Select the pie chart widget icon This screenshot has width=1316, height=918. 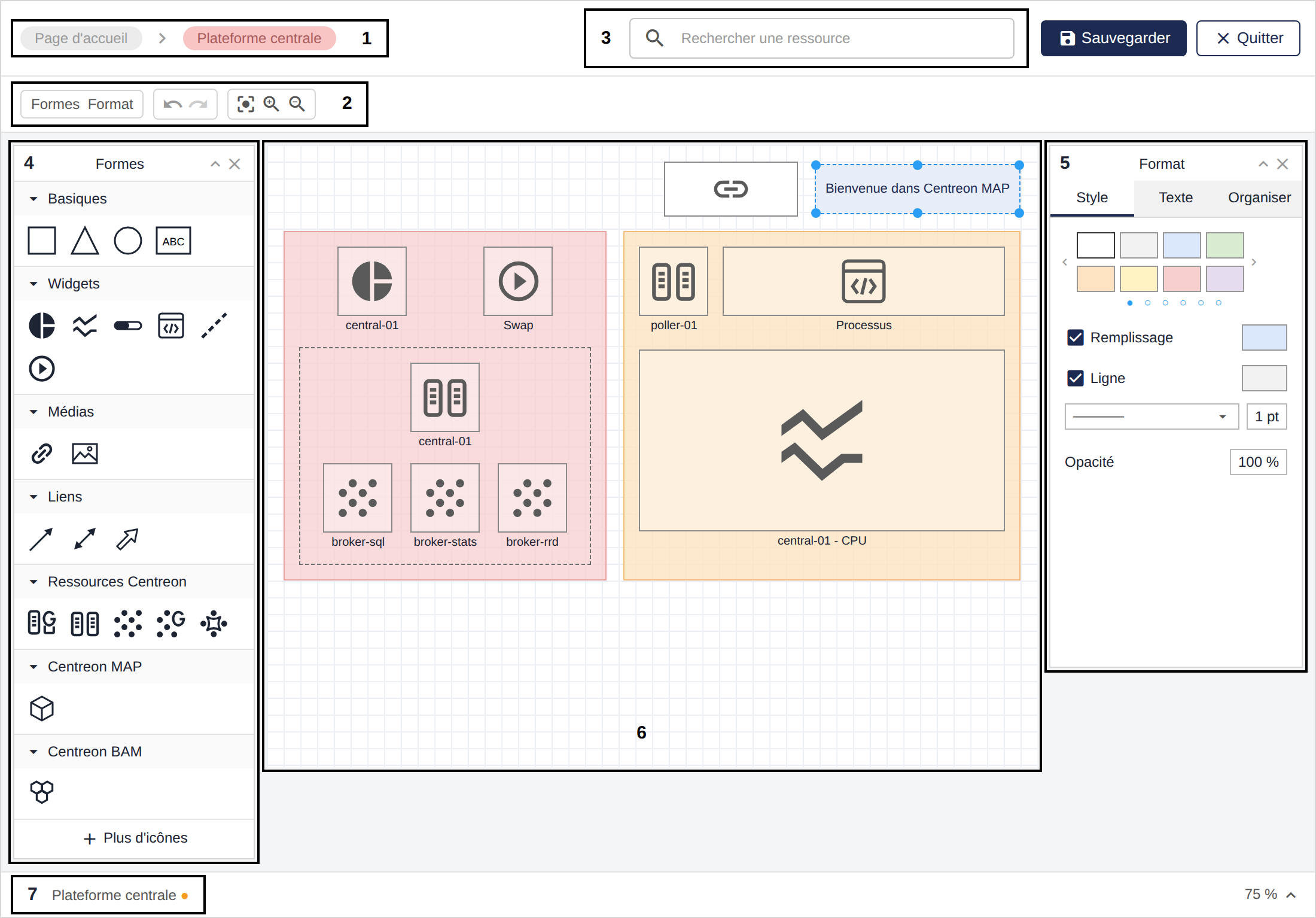pos(42,326)
